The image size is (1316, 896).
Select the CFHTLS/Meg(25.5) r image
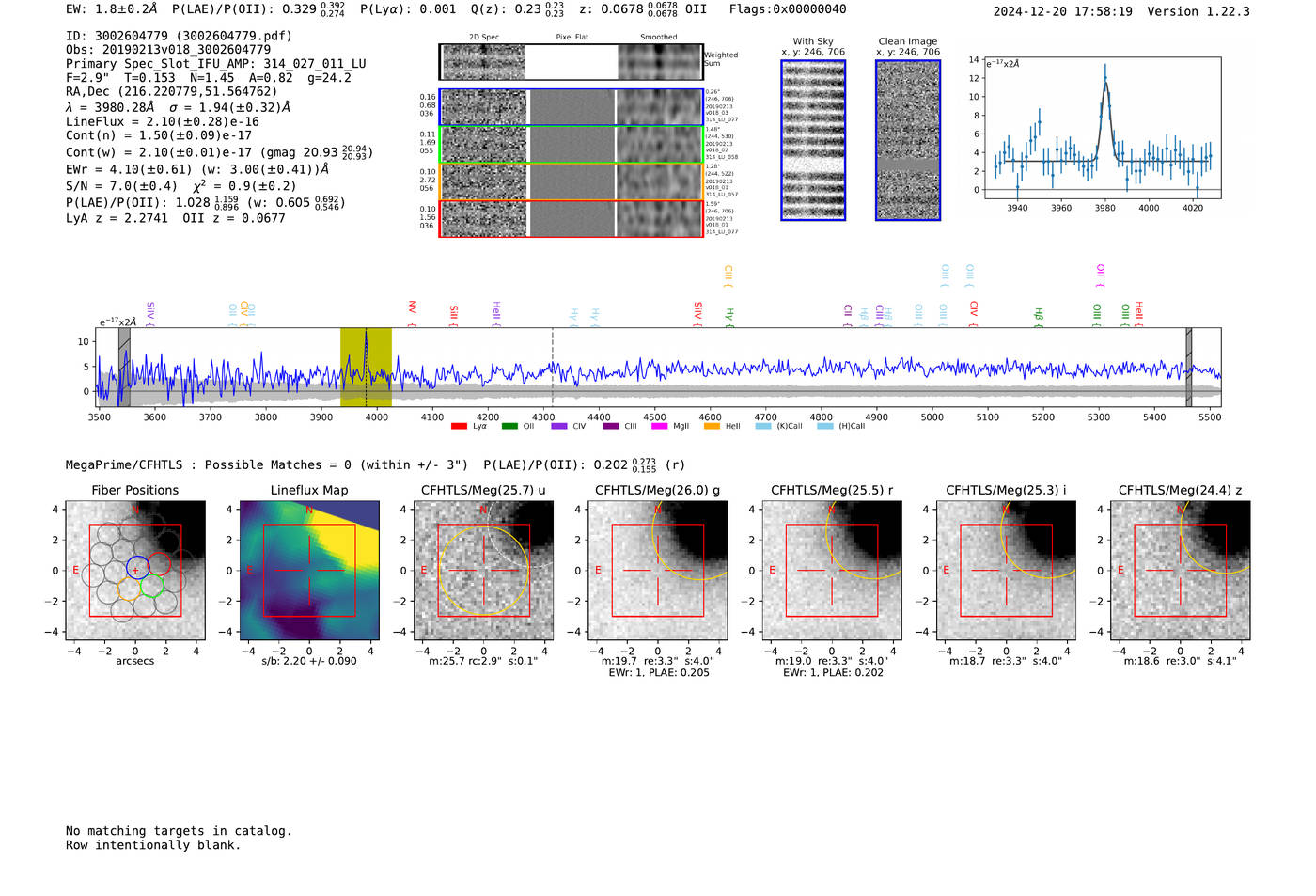(x=832, y=571)
